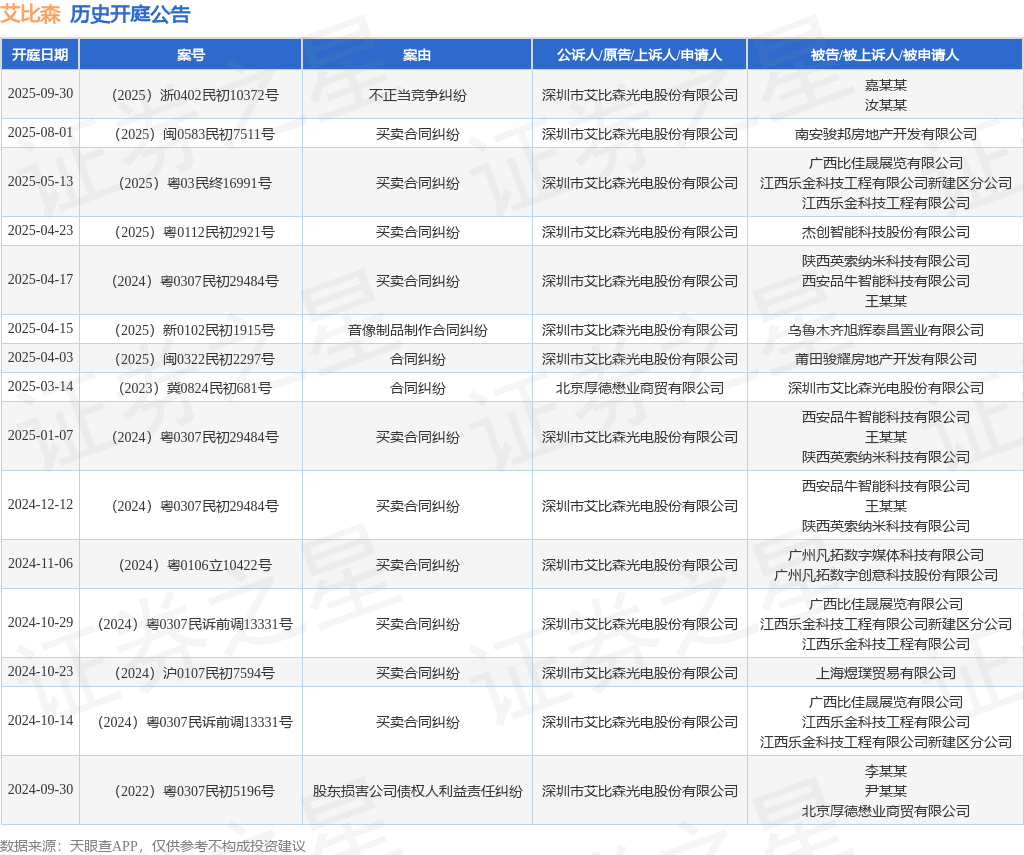This screenshot has width=1024, height=855.
Task: Click 西安品牛智能科技有限公司 in the 2024-12-12 row
Action: (886, 486)
